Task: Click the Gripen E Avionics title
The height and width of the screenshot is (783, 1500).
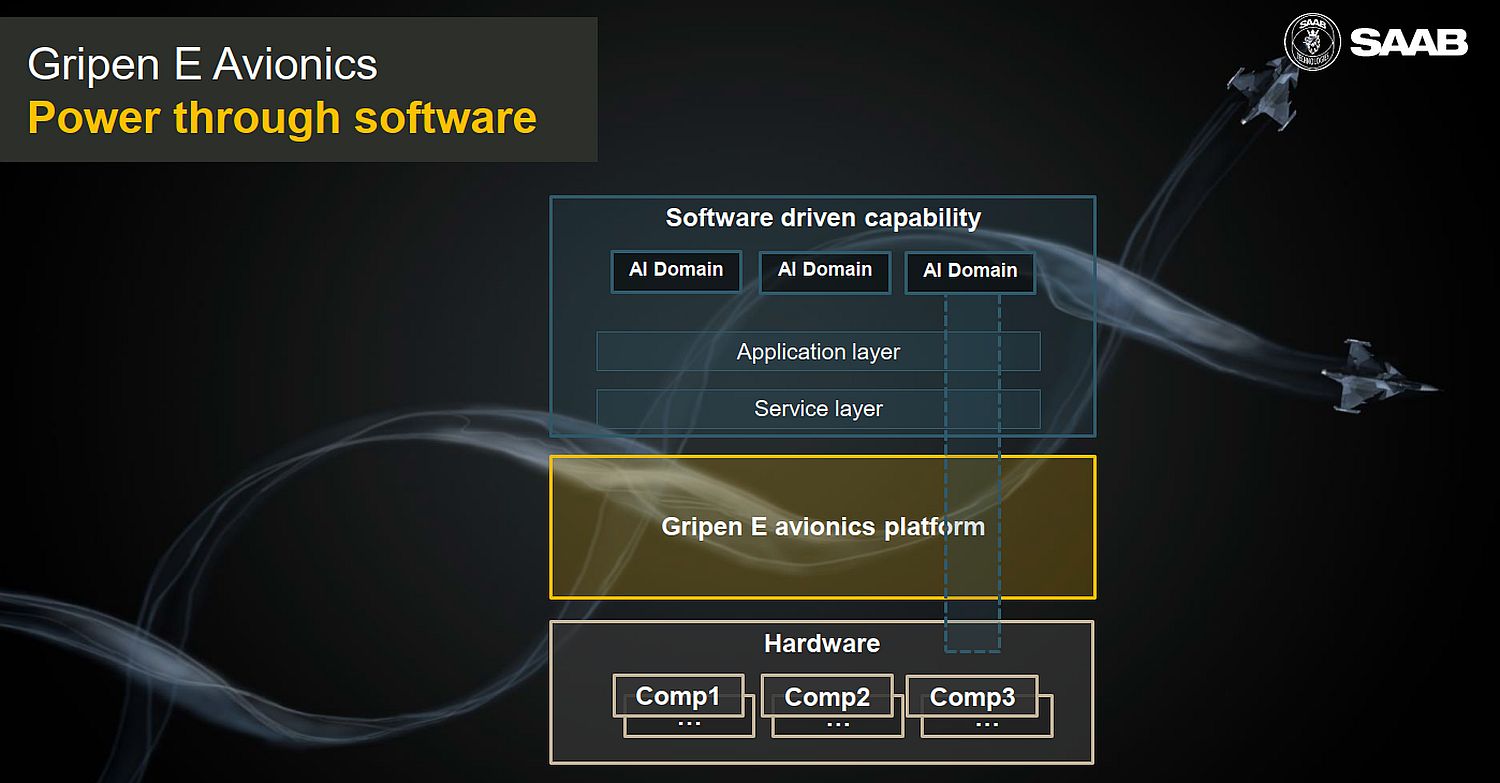Action: point(203,65)
